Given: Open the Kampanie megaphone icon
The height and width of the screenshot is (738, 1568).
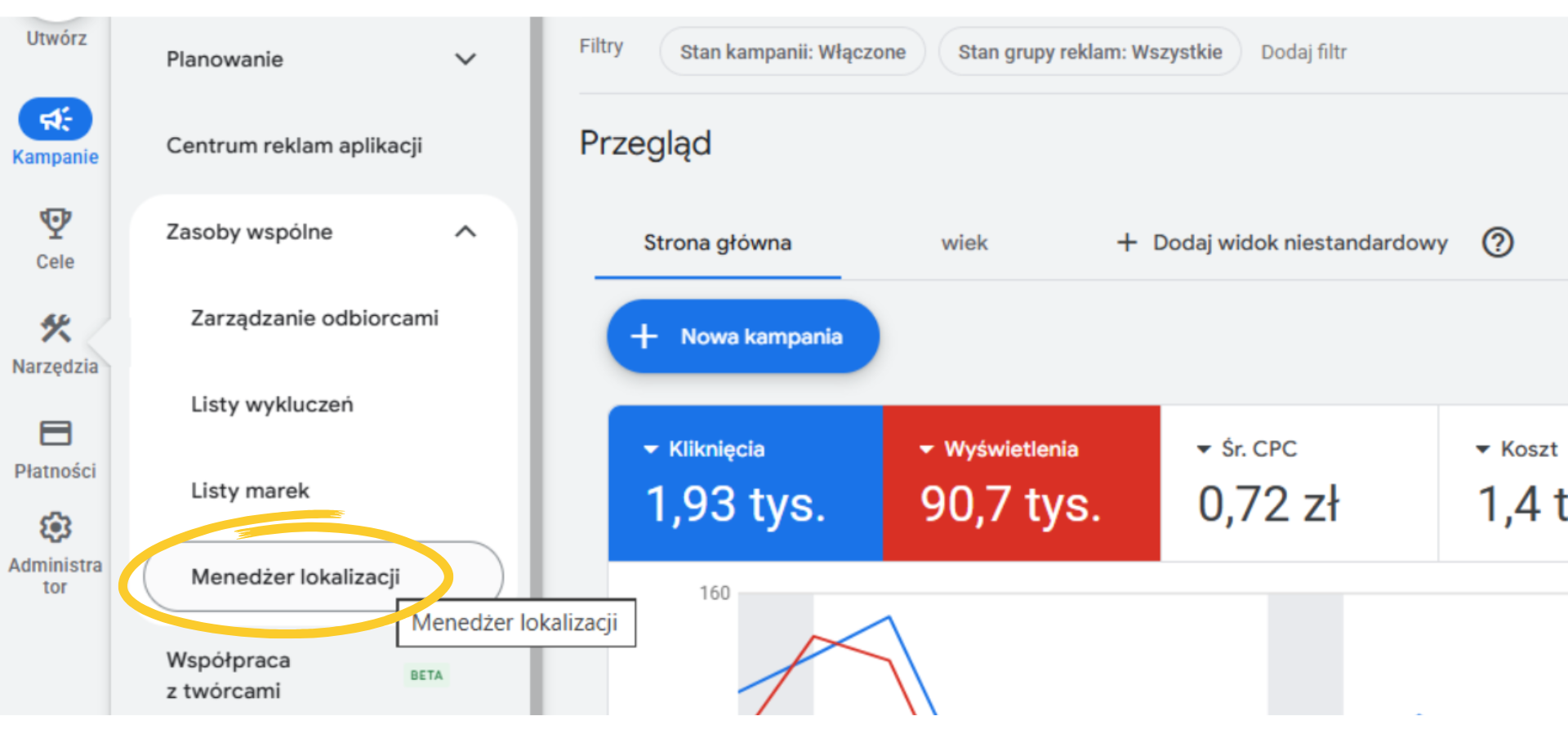Looking at the screenshot, I should pyautogui.click(x=55, y=120).
